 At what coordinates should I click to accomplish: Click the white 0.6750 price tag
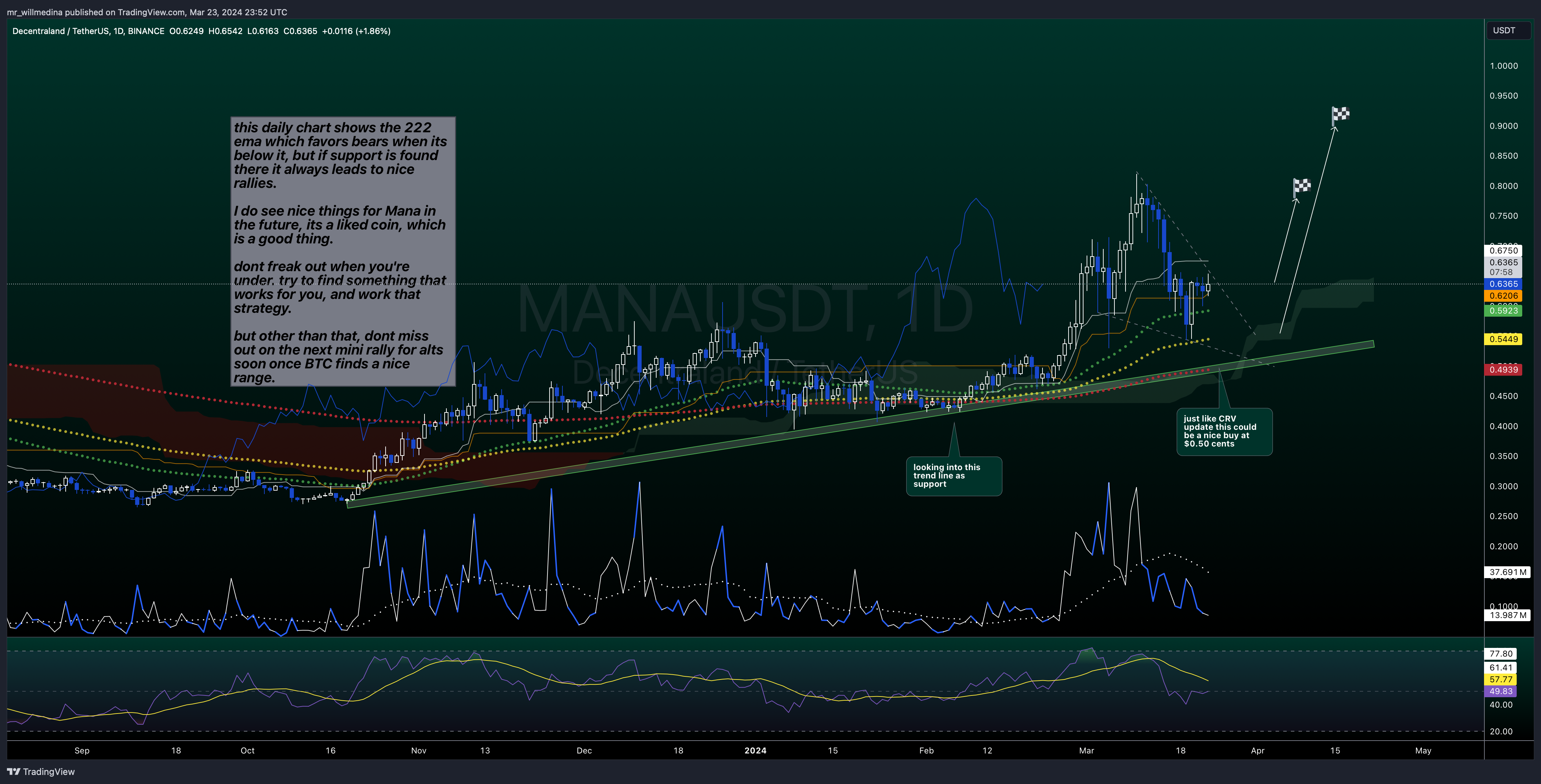(1503, 251)
